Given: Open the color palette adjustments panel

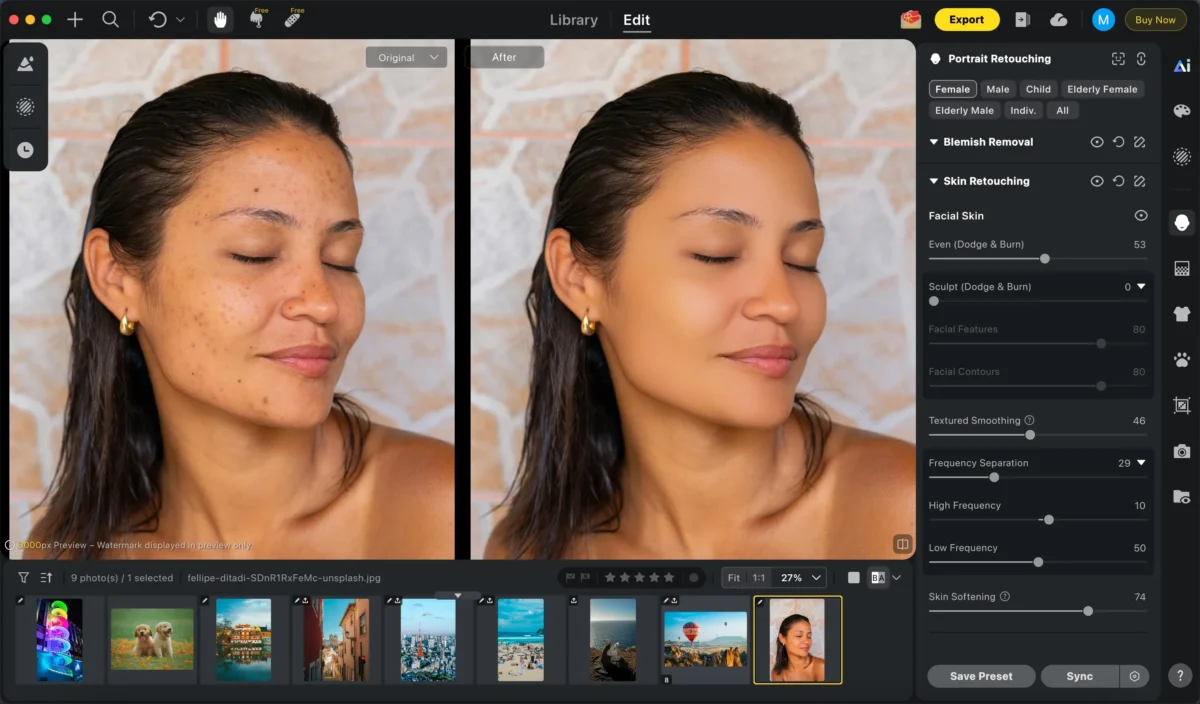Looking at the screenshot, I should pyautogui.click(x=1182, y=111).
